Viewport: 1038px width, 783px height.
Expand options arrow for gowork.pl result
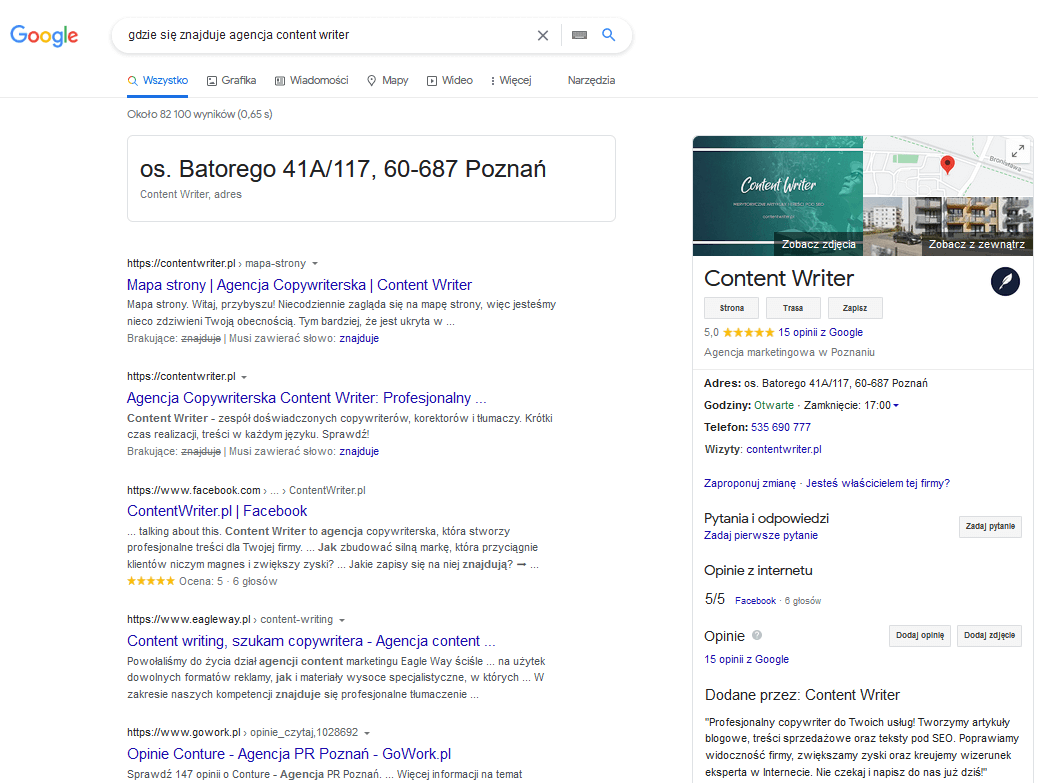[x=367, y=733]
